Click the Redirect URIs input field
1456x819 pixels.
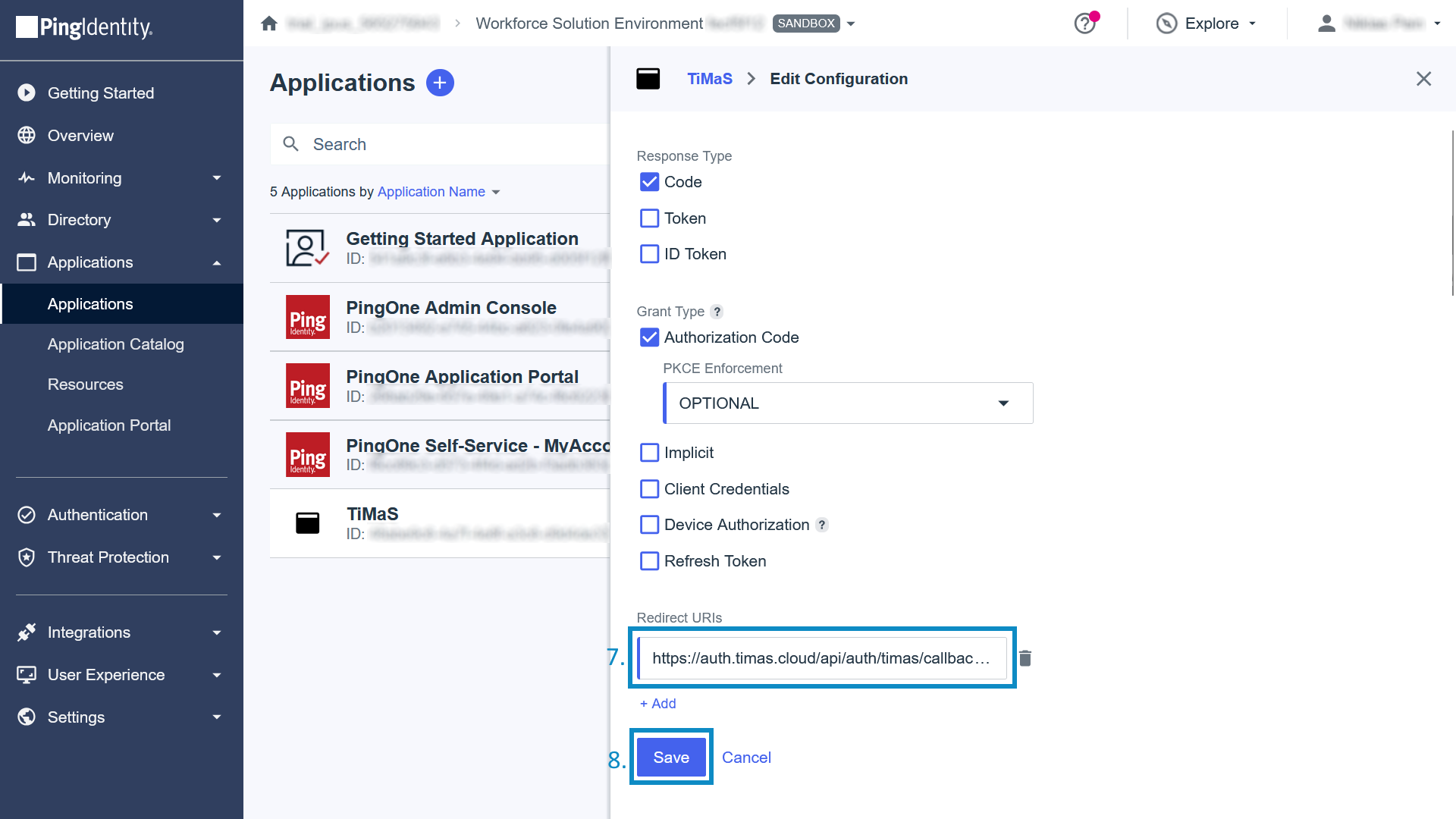(x=822, y=658)
